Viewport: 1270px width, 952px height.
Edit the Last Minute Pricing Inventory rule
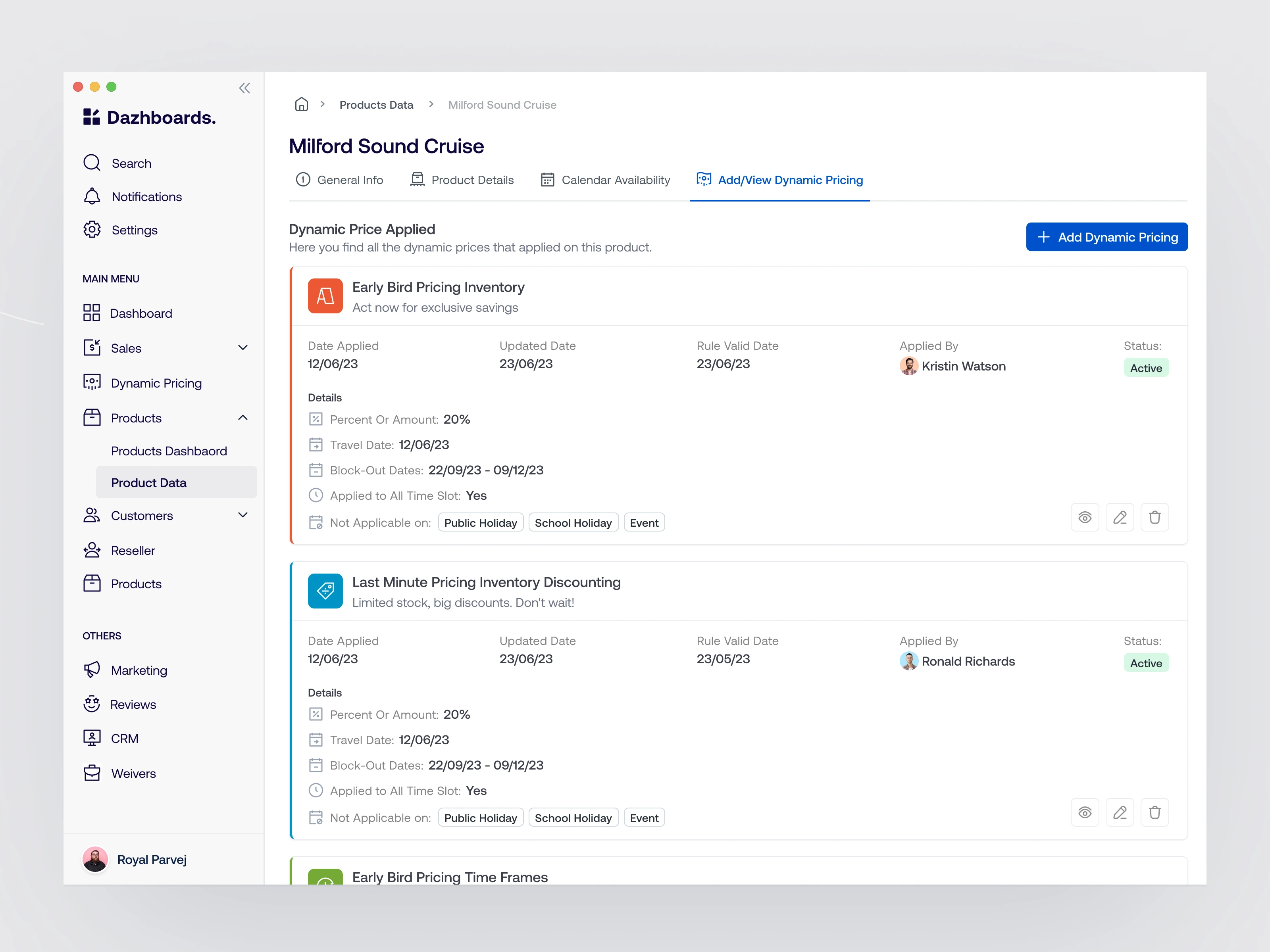pyautogui.click(x=1120, y=812)
